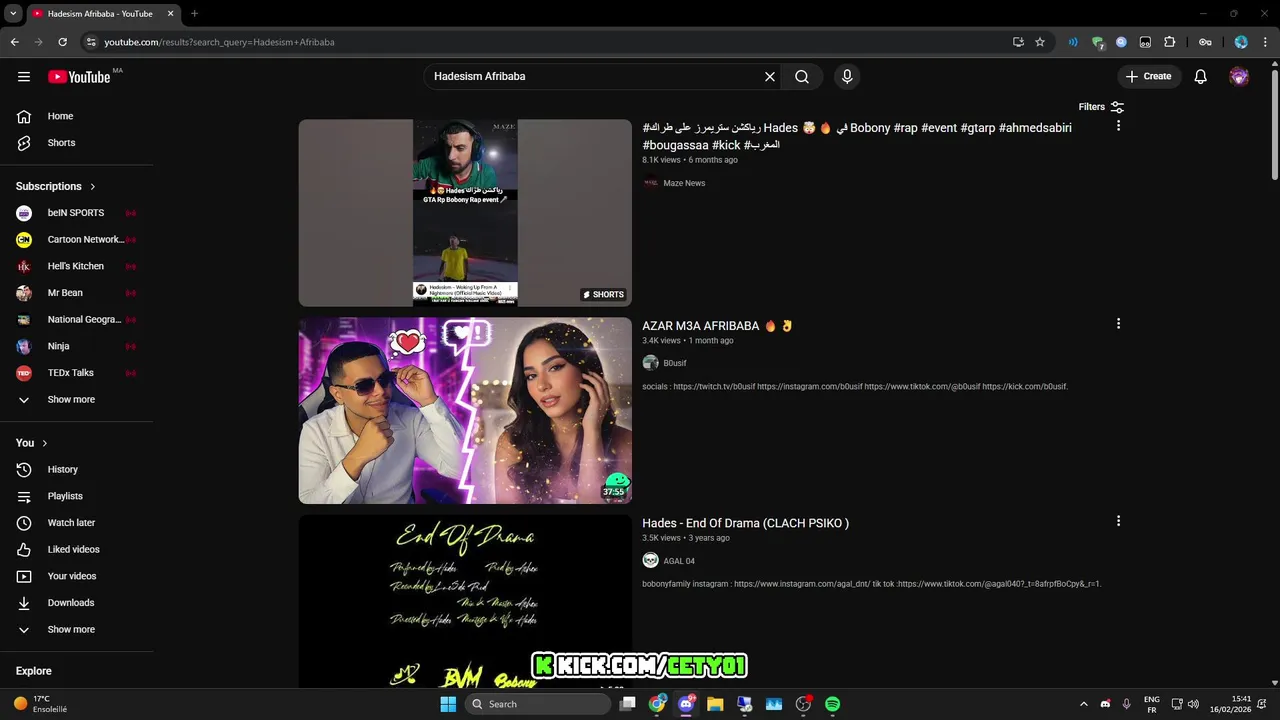Expand the You section chevron

click(x=44, y=443)
